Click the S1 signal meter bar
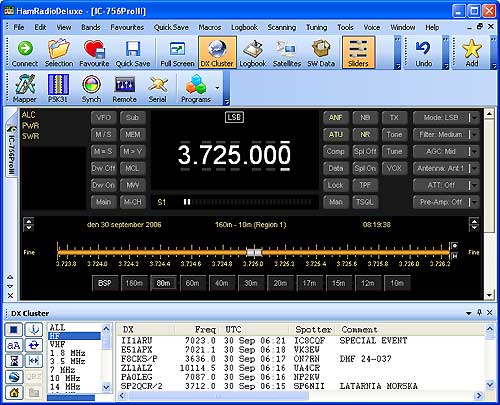This screenshot has width=500, height=405. [247, 202]
